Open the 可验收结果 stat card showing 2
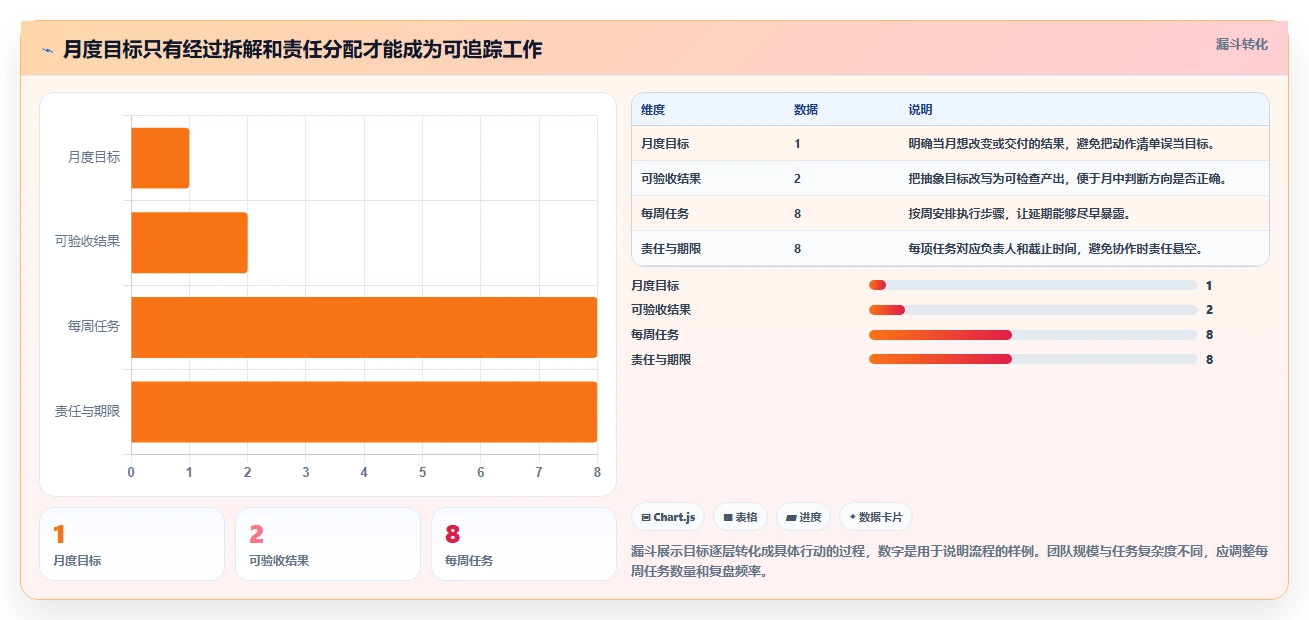Image resolution: width=1309 pixels, height=620 pixels. [328, 543]
